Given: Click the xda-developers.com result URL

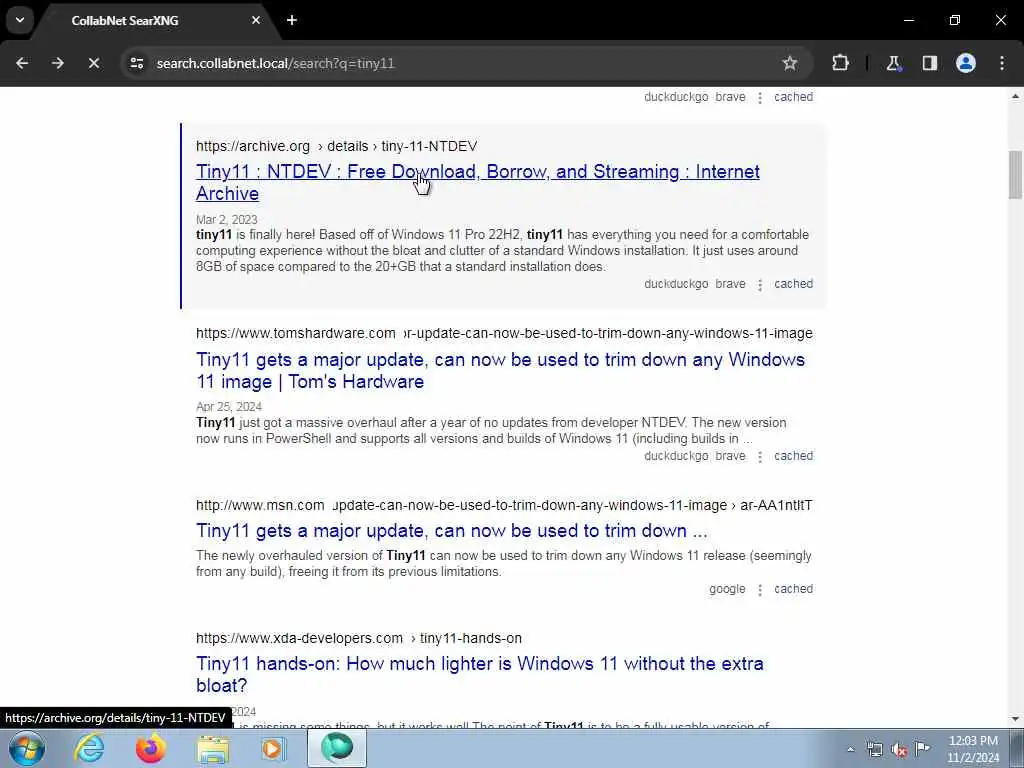Looking at the screenshot, I should 359,638.
